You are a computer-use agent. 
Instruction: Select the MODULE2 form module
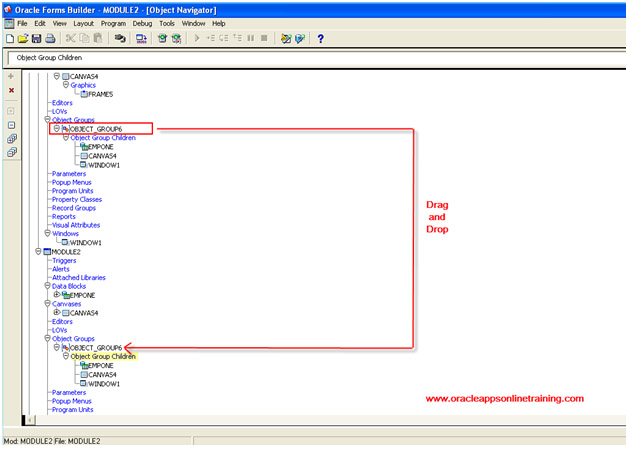click(66, 252)
